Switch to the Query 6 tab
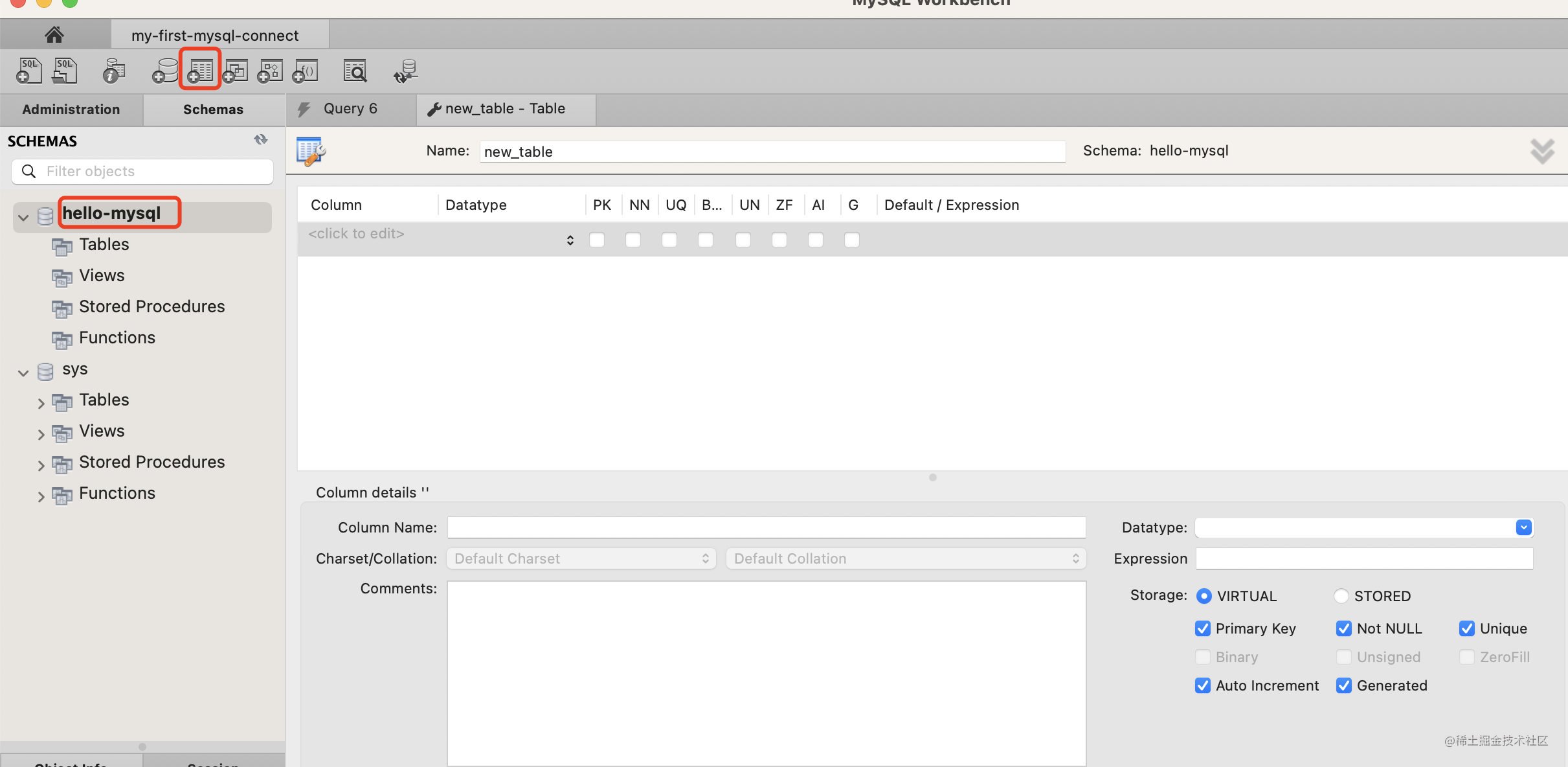The width and height of the screenshot is (1568, 767). click(350, 109)
